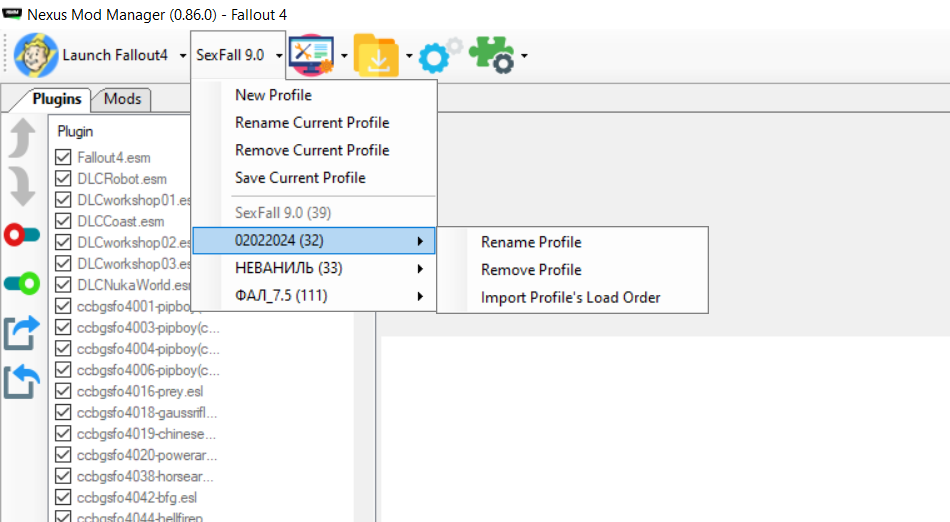The image size is (950, 522).
Task: Disable all plugins with red toggle icon
Action: (22, 236)
